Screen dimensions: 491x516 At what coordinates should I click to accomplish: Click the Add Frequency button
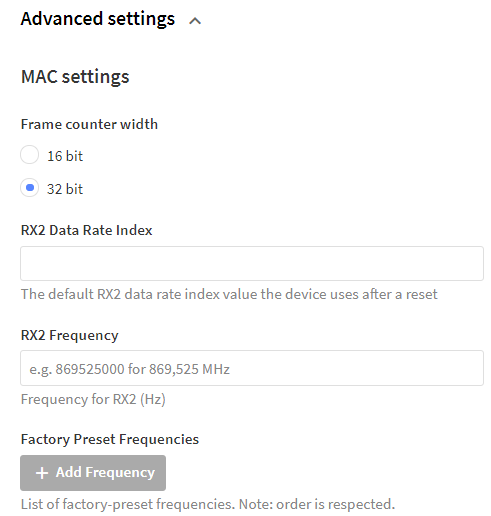[93, 473]
